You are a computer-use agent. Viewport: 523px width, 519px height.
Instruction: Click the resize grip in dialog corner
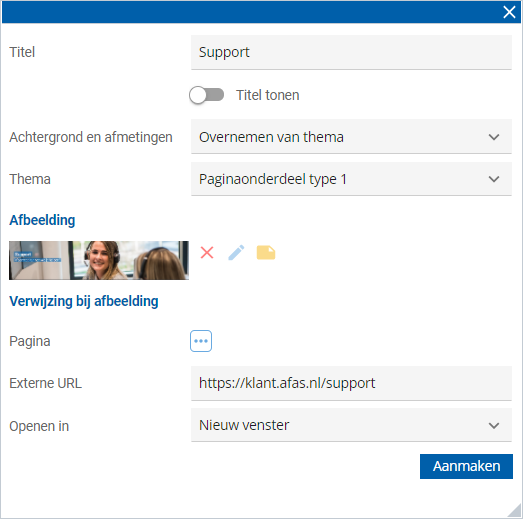click(514, 510)
